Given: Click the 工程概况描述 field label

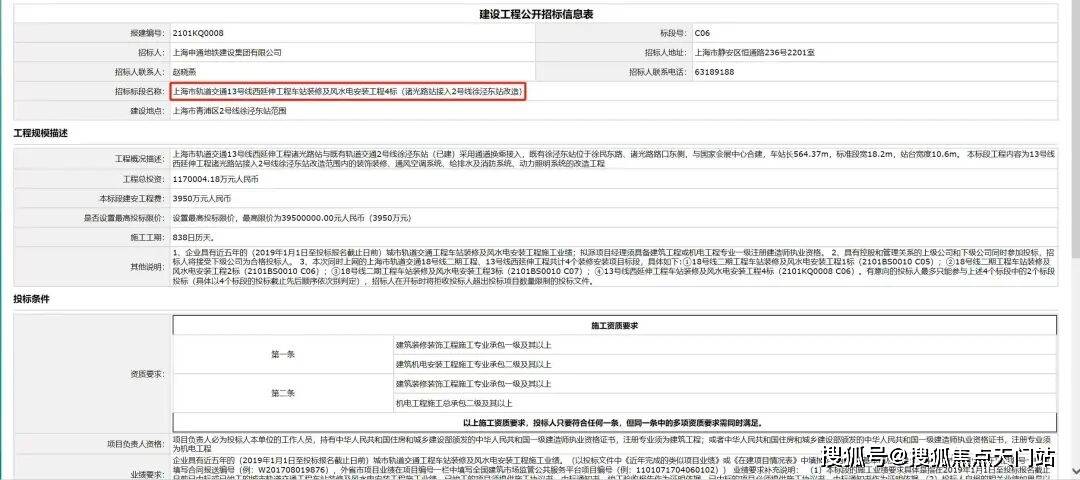Looking at the screenshot, I should [140, 159].
